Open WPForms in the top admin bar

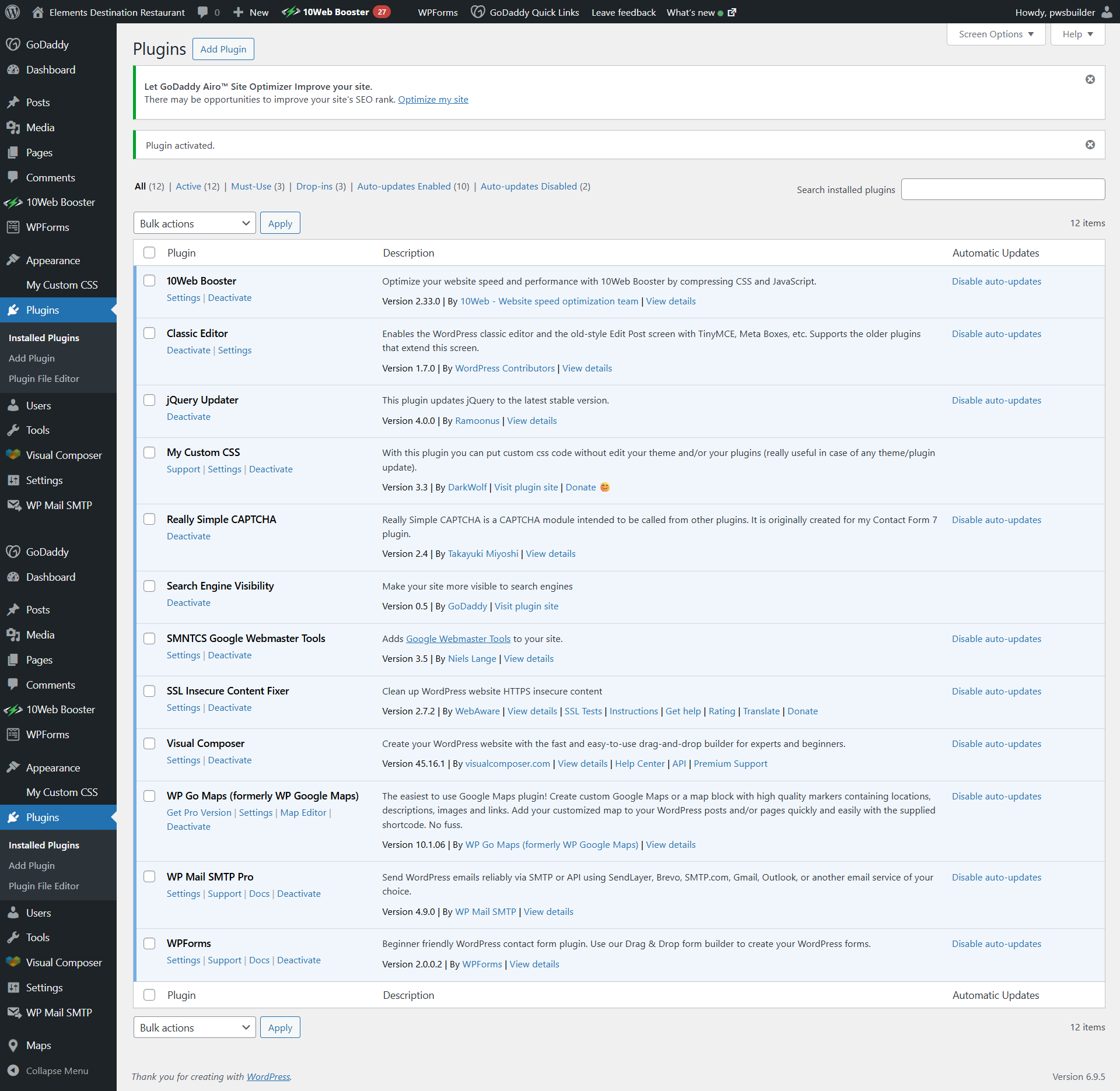click(x=438, y=12)
